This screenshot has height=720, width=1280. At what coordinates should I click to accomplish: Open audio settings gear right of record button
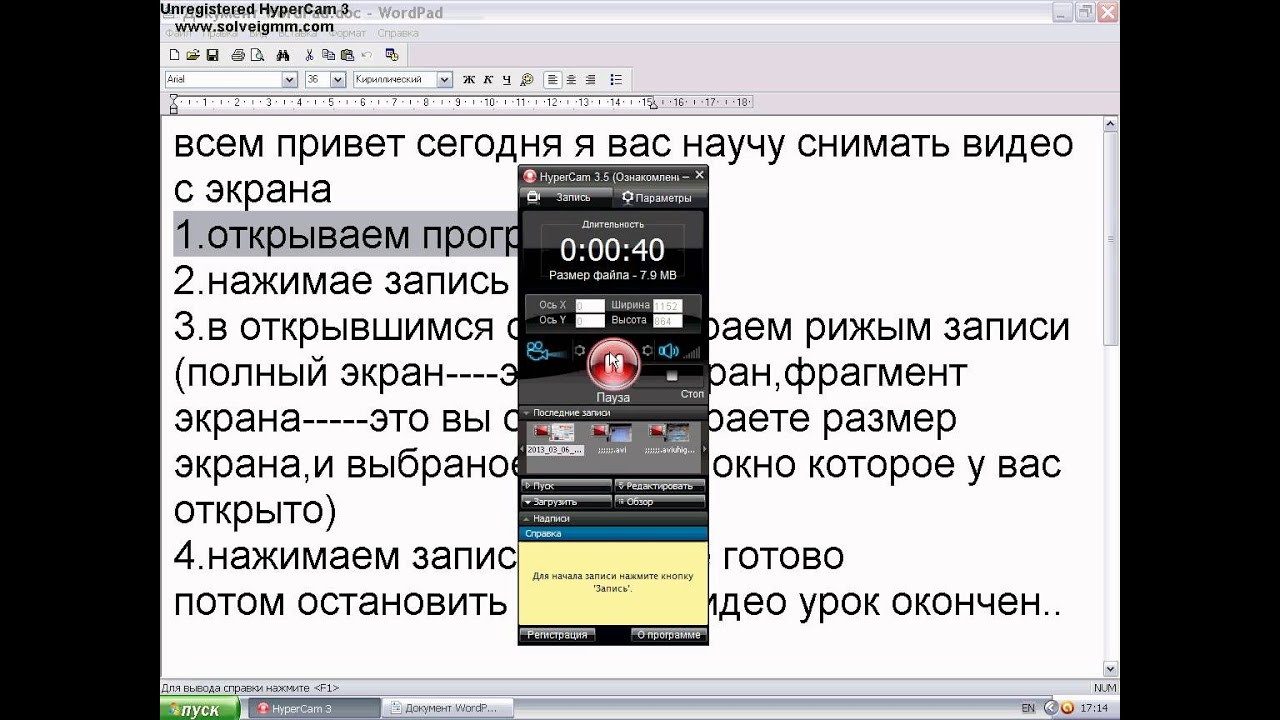pos(648,351)
